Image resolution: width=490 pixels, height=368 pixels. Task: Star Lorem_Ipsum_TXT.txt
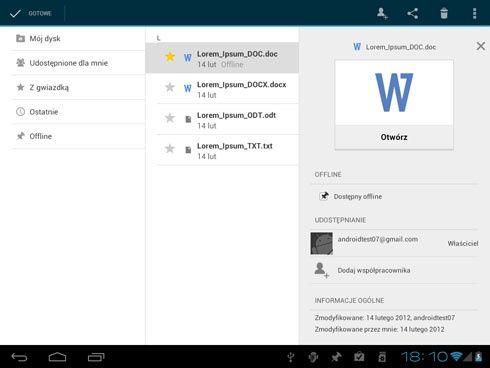tap(170, 149)
